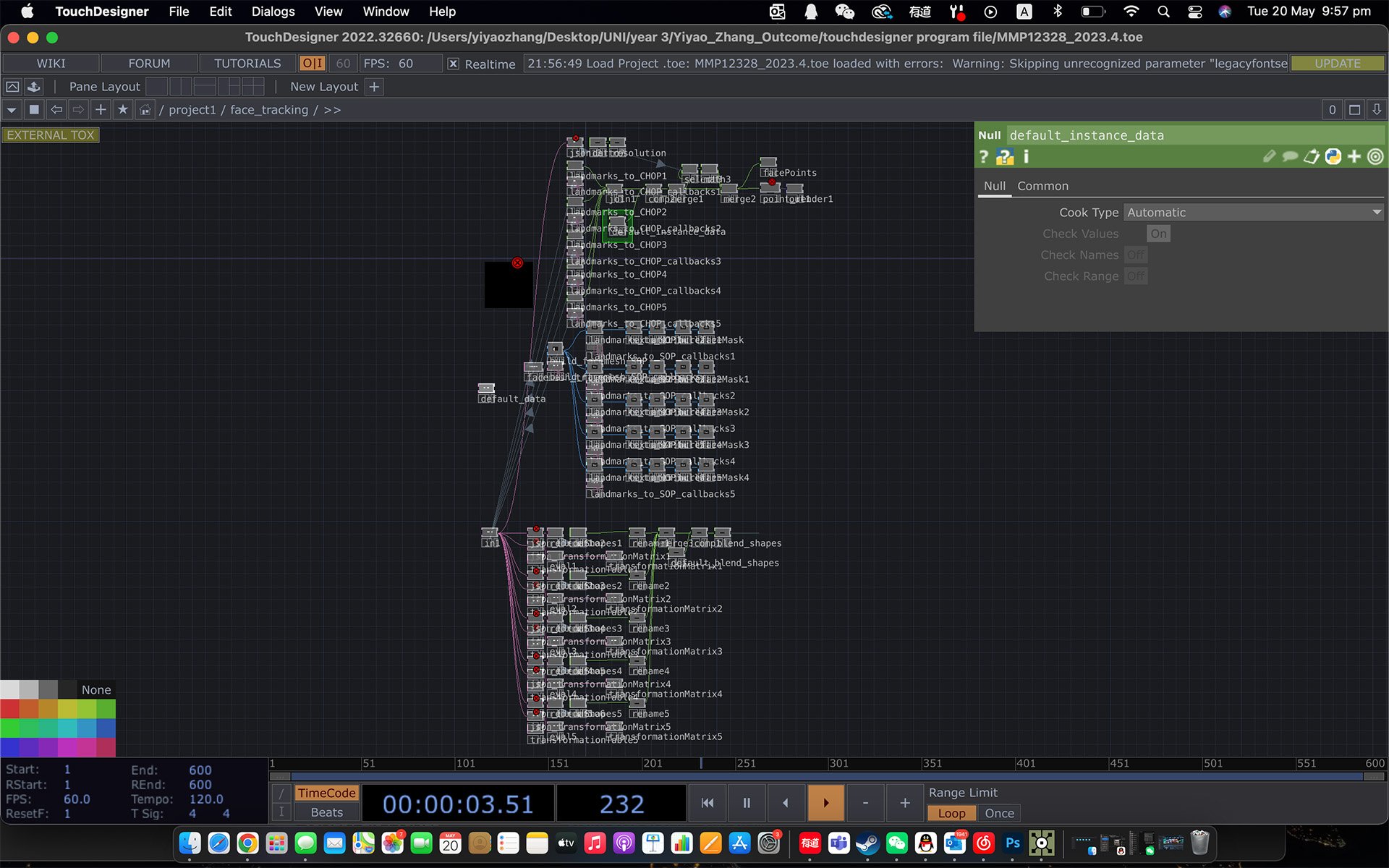This screenshot has height=868, width=1389.
Task: Switch timeline display to Beats
Action: (x=326, y=812)
